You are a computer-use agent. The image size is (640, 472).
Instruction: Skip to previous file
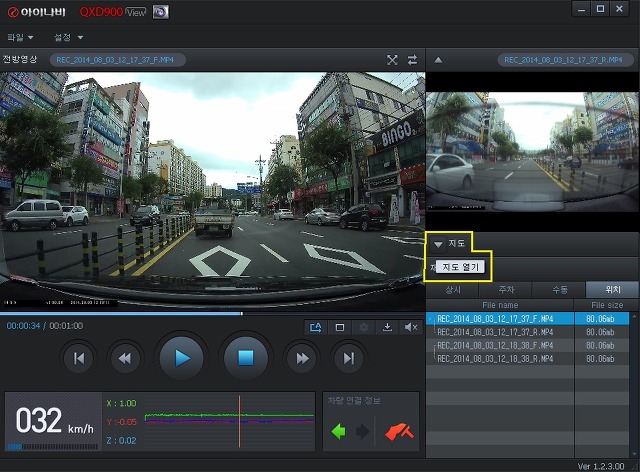coord(79,358)
